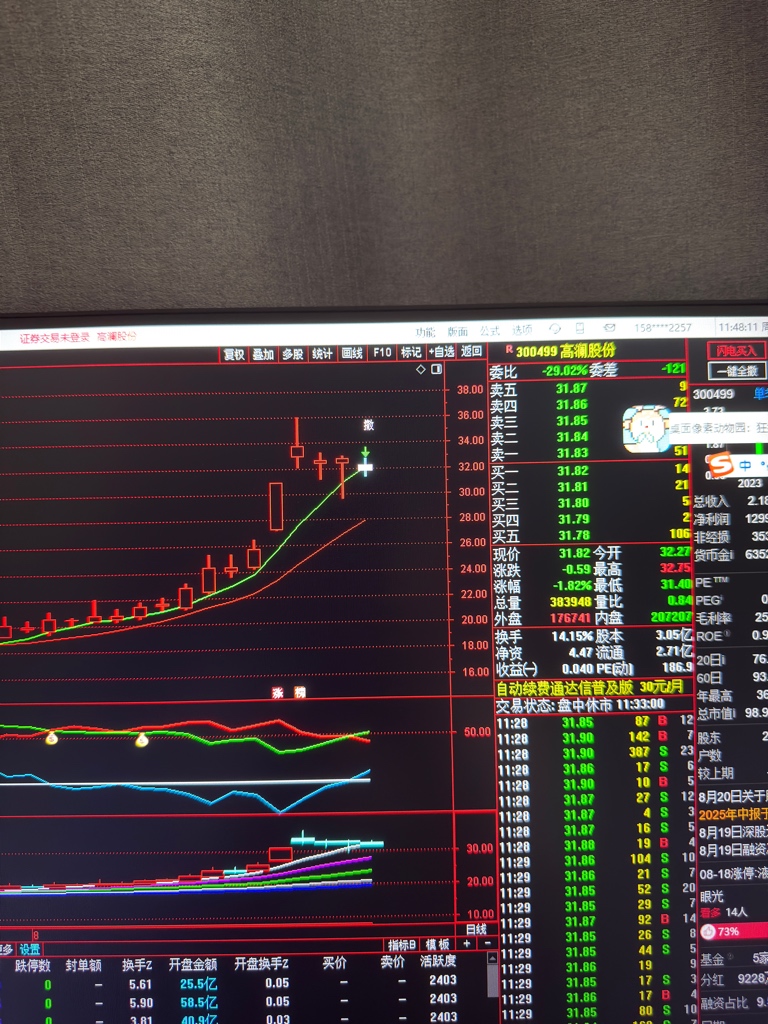Click the 买价 column header

tap(334, 963)
